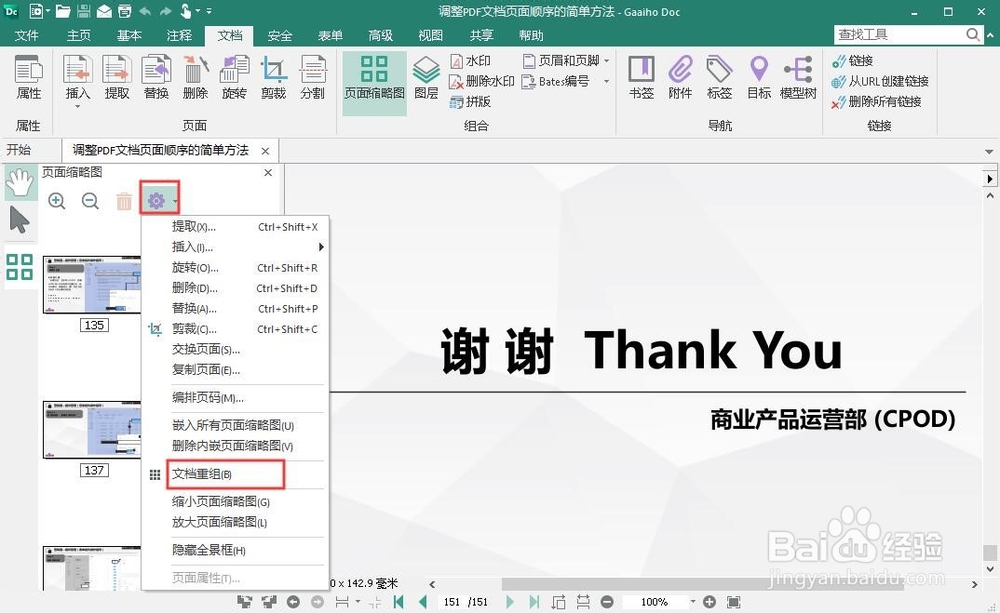Zoom out thumbnails with magnifier minus icon

(x=91, y=202)
